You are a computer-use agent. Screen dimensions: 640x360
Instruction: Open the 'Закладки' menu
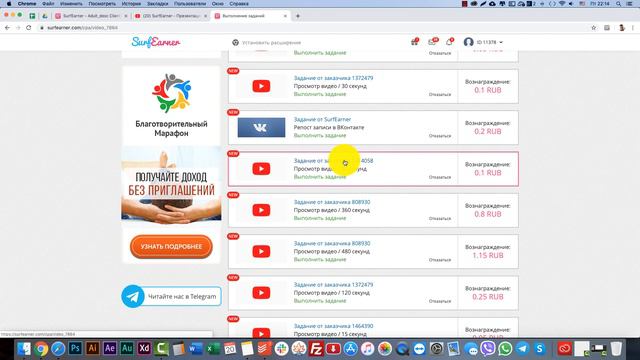[157, 4]
